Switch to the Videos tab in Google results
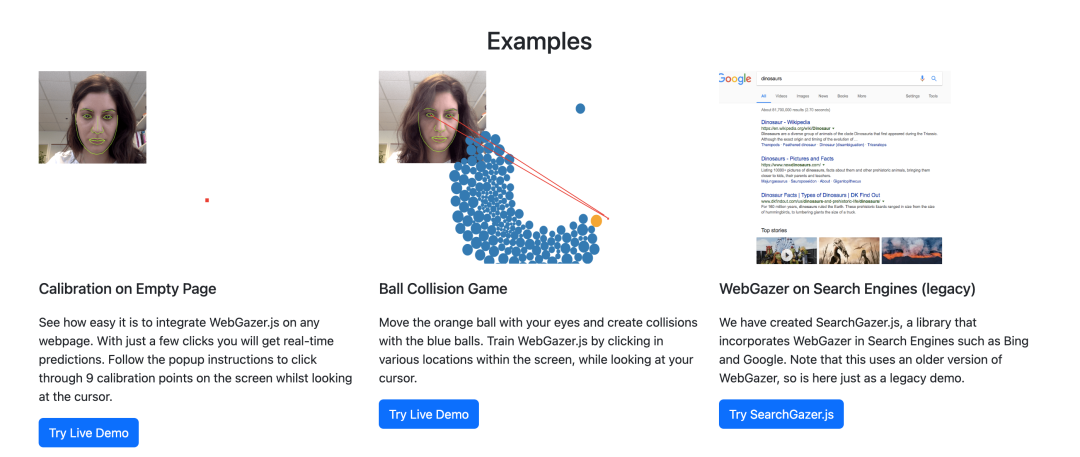 780,96
